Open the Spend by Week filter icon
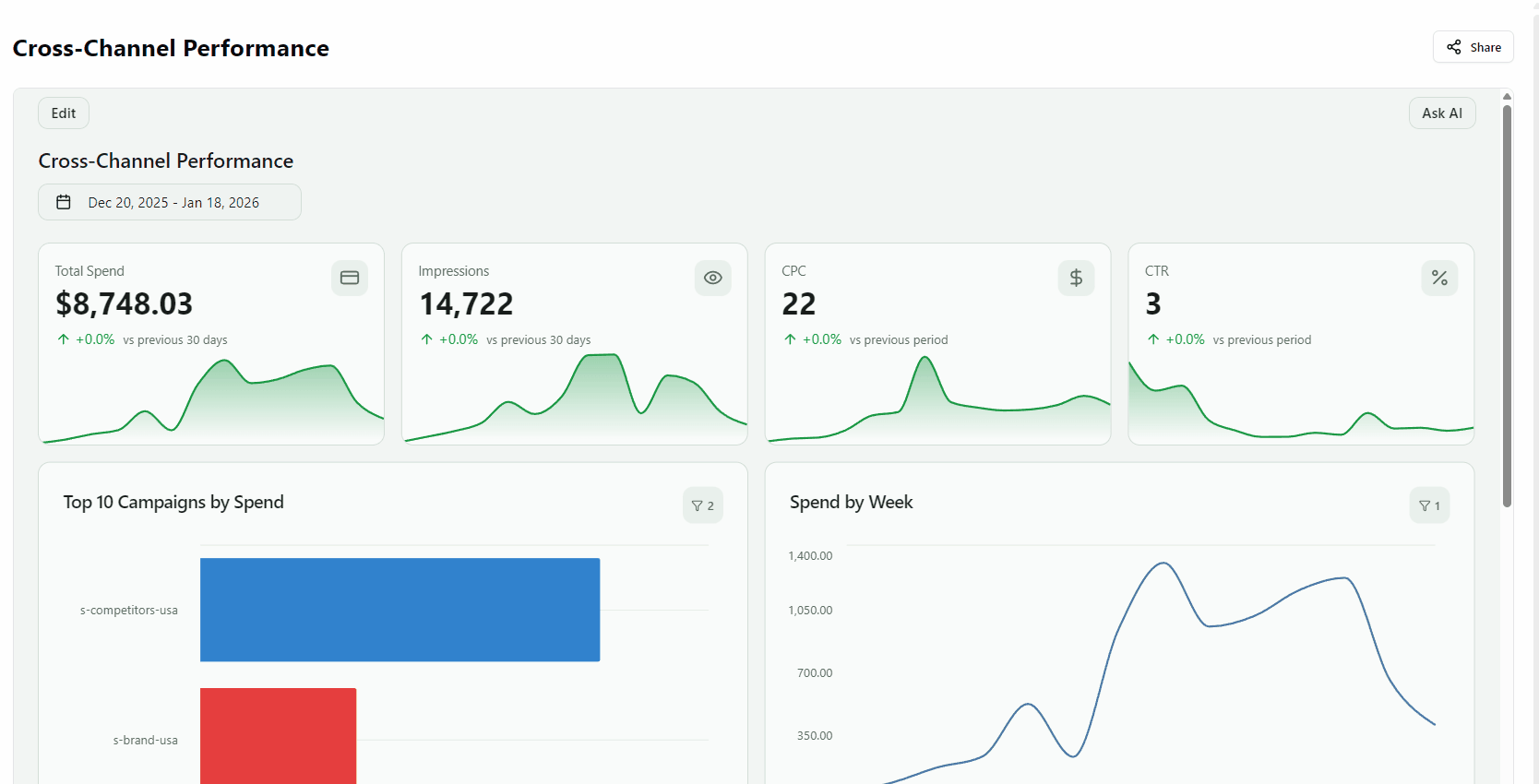 (1429, 505)
